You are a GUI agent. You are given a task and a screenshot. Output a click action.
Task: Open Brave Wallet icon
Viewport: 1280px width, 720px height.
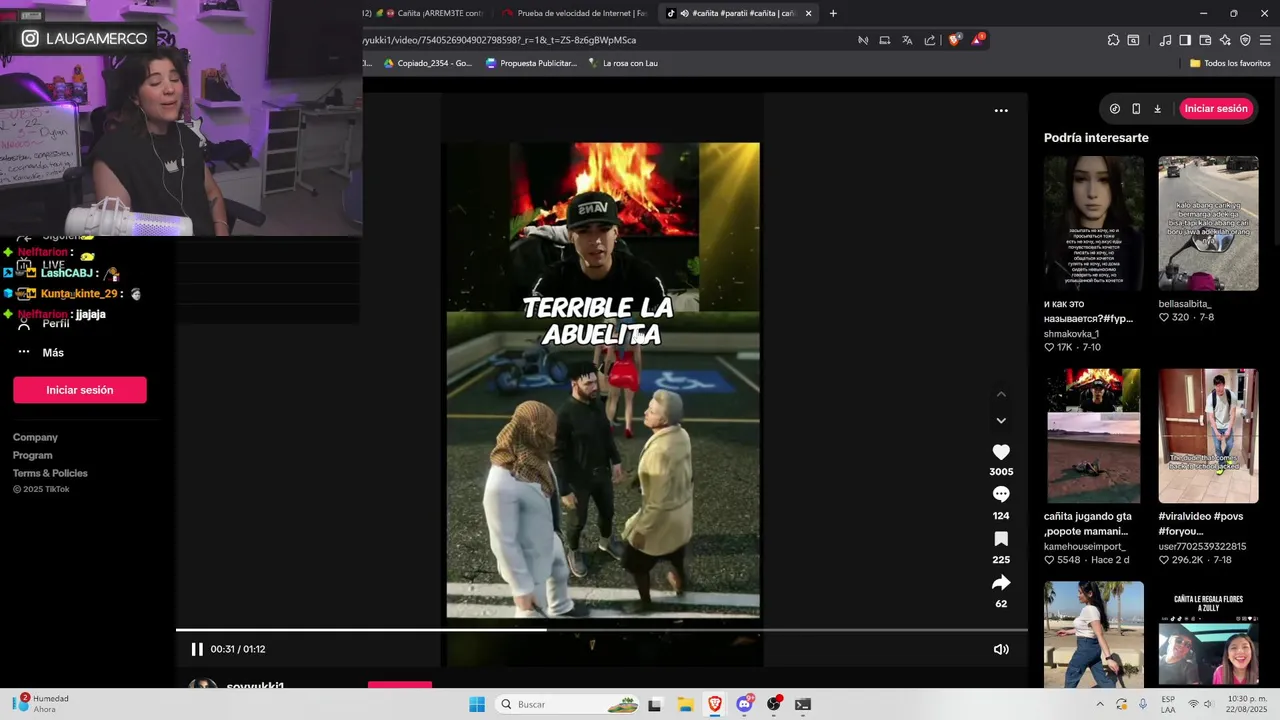(1205, 40)
